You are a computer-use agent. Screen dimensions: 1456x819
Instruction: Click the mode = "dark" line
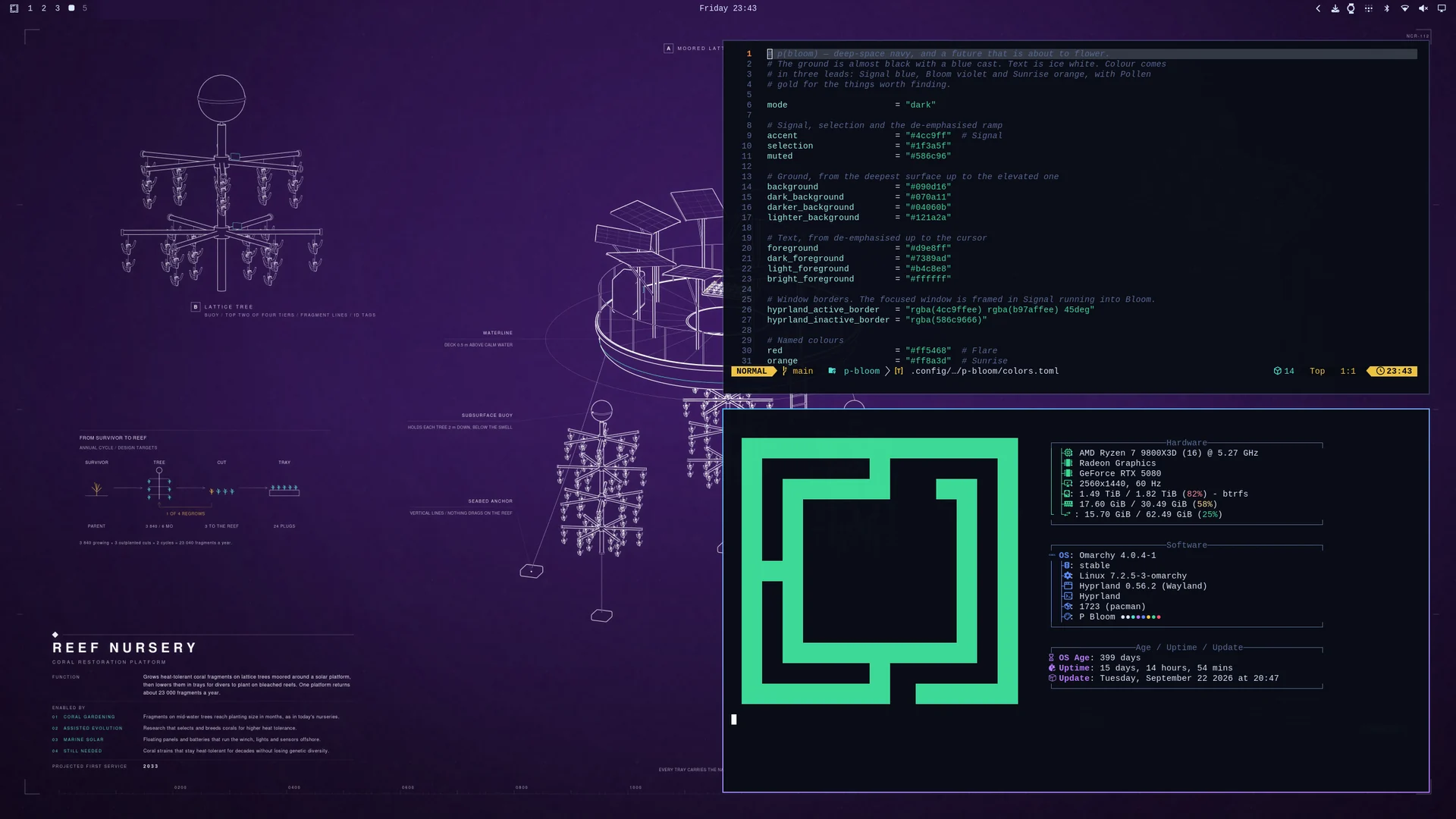[x=851, y=105]
